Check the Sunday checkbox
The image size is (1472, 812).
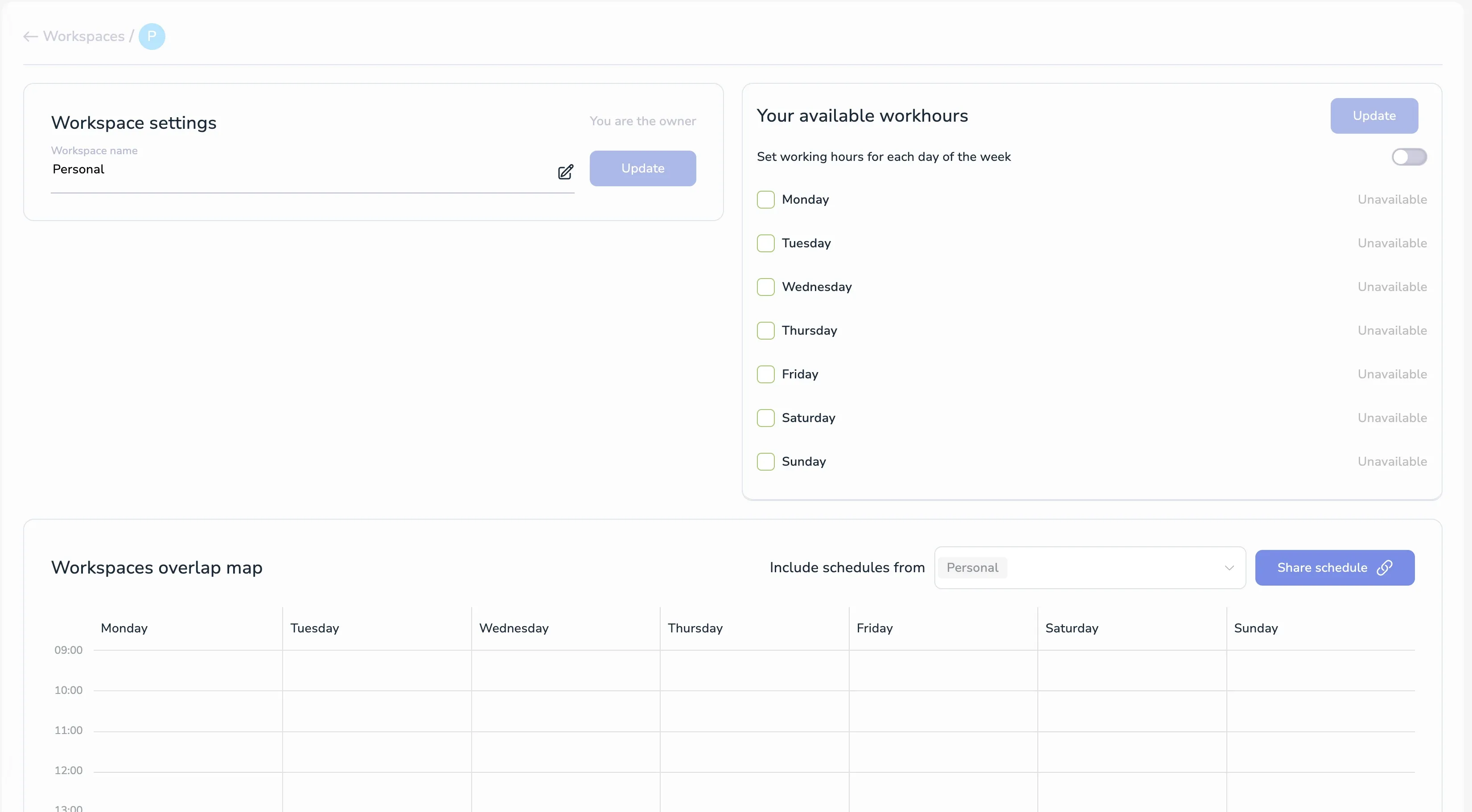click(x=765, y=462)
